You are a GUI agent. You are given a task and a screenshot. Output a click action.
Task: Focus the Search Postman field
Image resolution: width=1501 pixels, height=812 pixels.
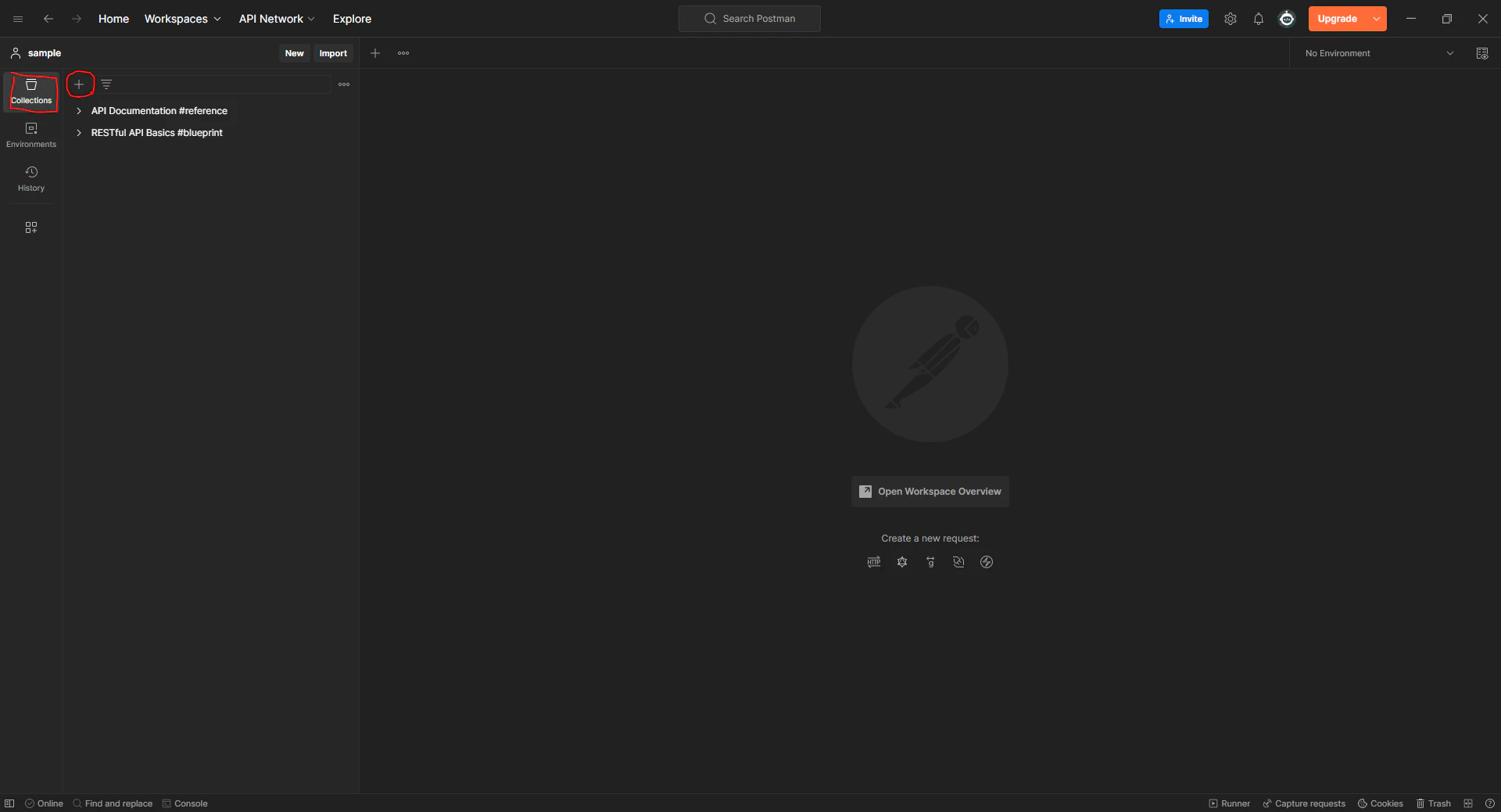[x=750, y=19]
